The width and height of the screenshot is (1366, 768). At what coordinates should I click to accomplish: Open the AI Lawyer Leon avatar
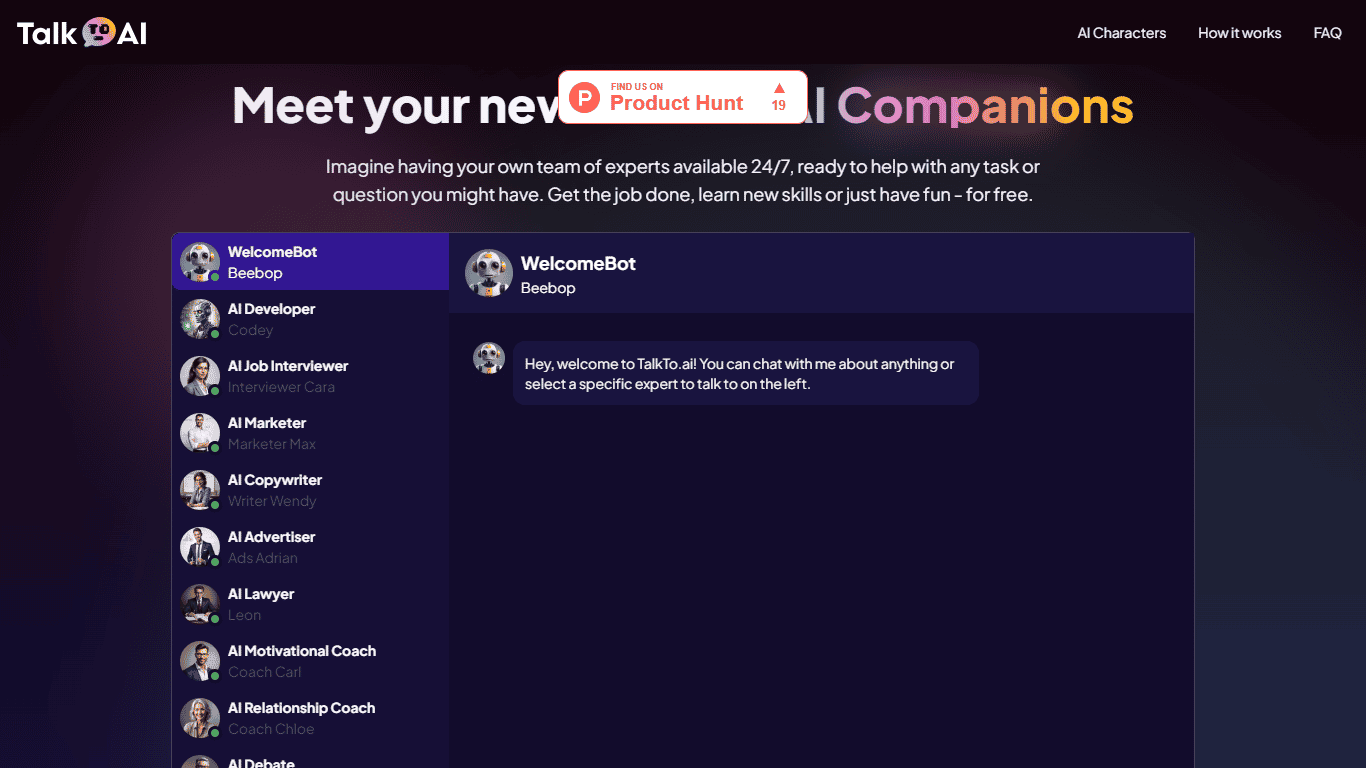(x=200, y=604)
